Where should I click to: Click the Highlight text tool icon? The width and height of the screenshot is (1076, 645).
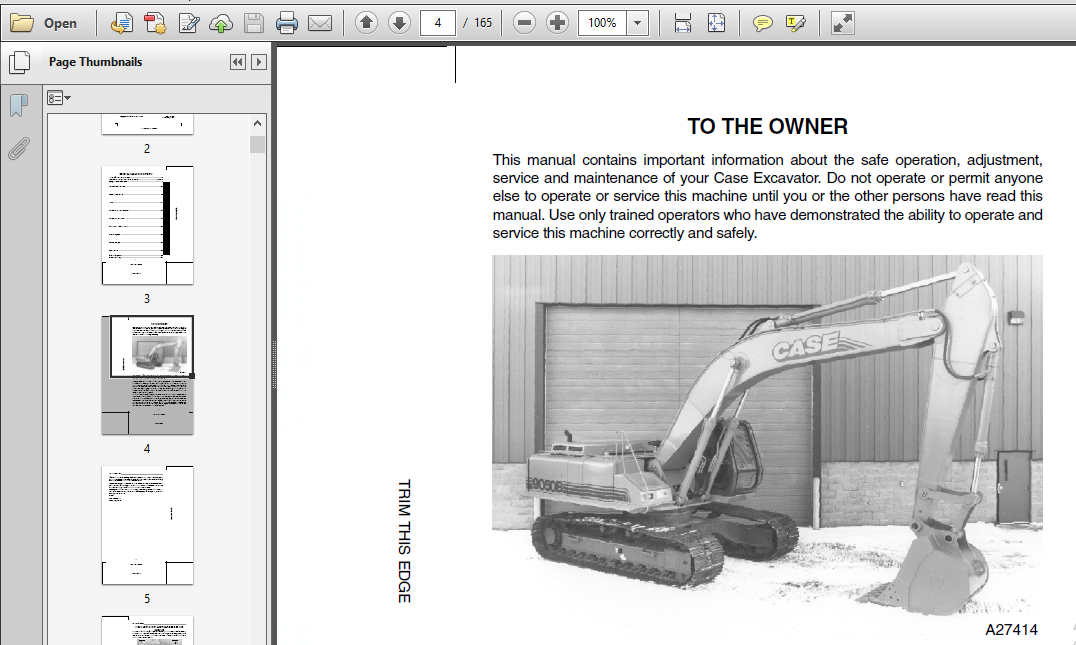(795, 23)
